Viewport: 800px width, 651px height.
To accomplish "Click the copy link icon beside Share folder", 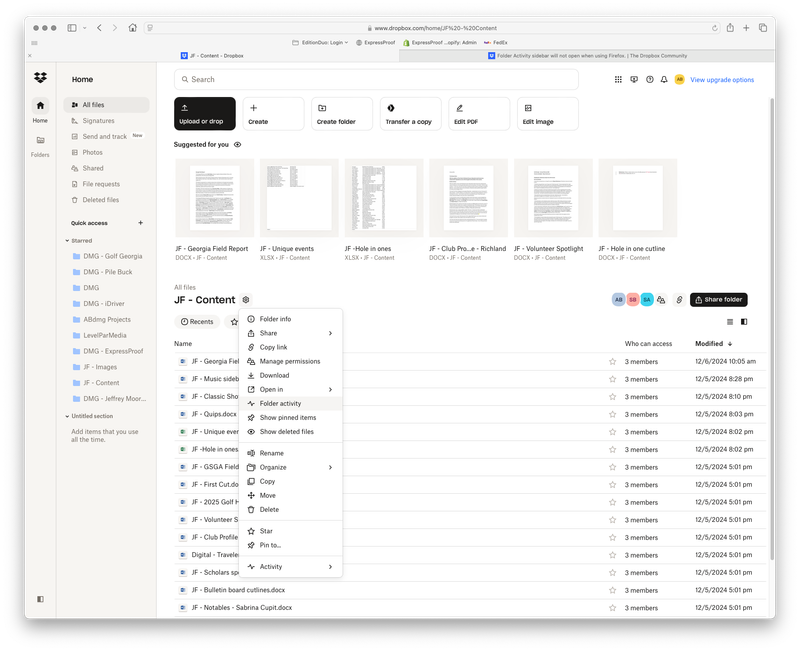I will point(679,299).
